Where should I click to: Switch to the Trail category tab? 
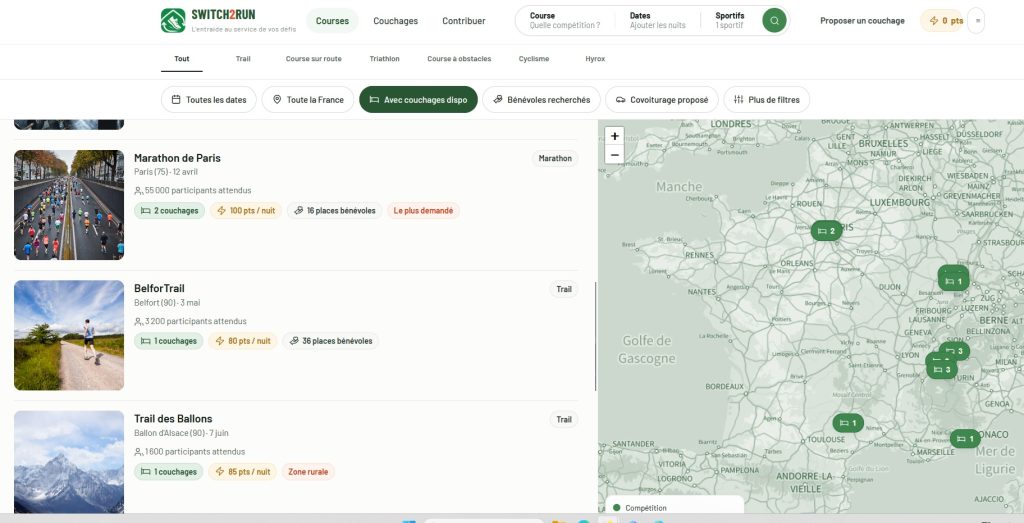click(x=243, y=59)
